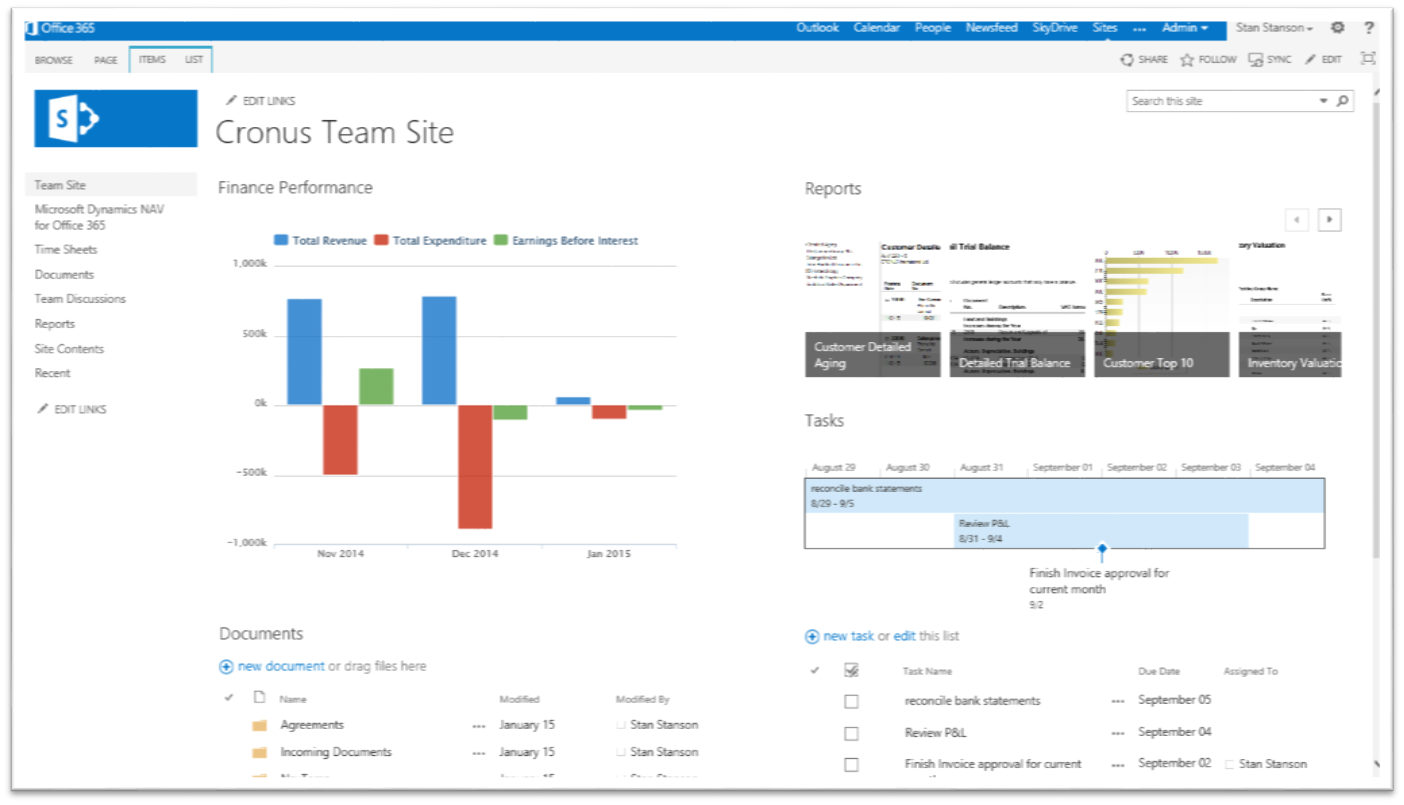Viewport: 1404px width, 805px height.
Task: Click the document type column icon
Action: pos(259,698)
